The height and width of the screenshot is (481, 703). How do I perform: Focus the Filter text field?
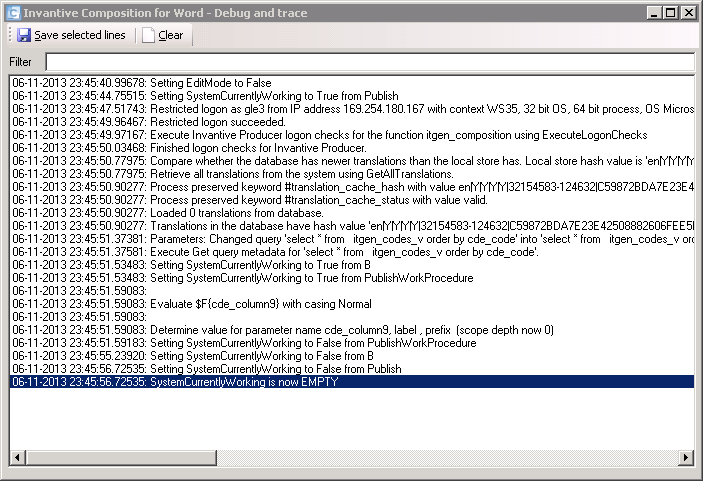(370, 62)
